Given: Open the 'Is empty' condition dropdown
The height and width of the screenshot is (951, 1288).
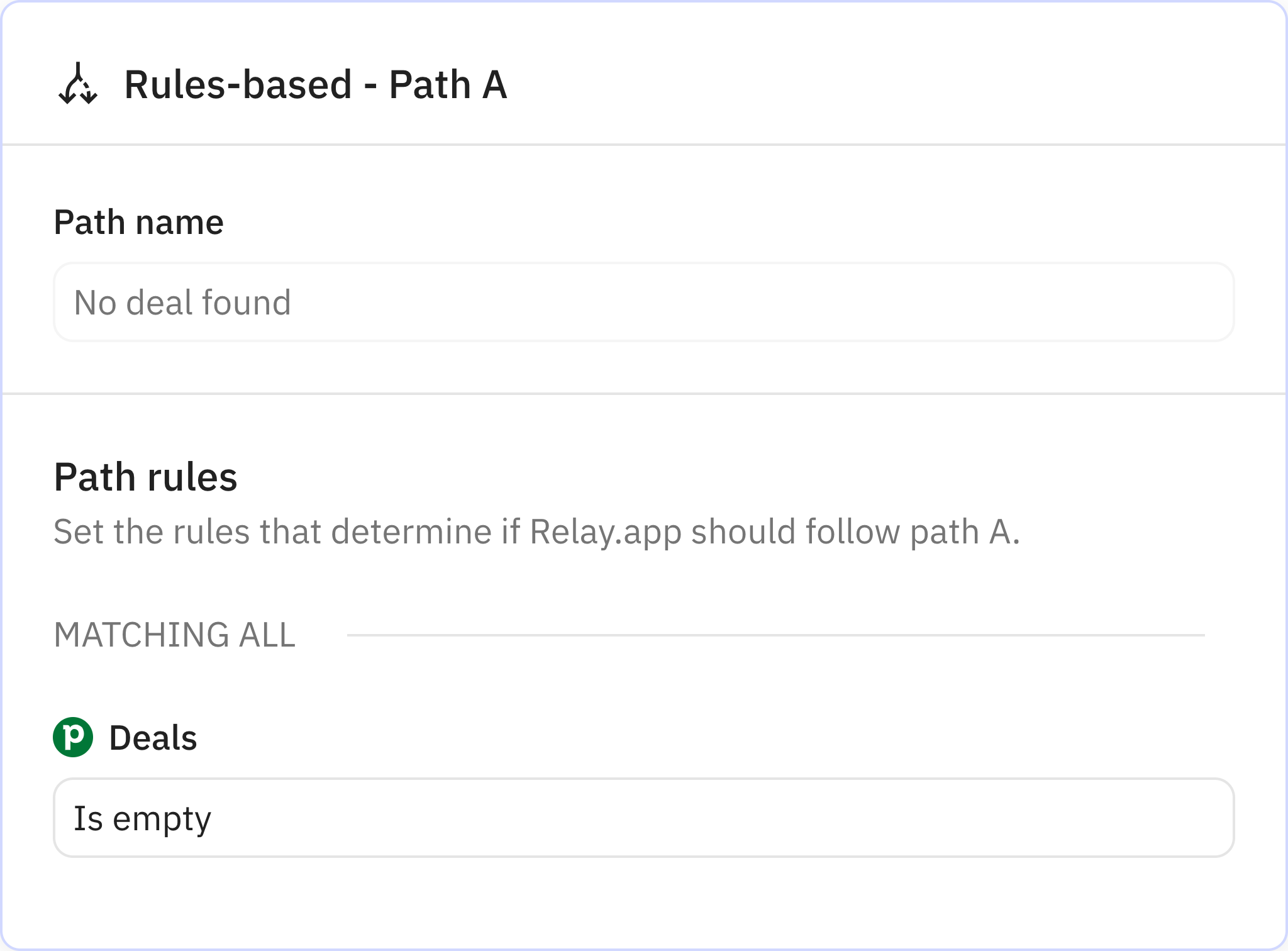Looking at the screenshot, I should pyautogui.click(x=644, y=819).
